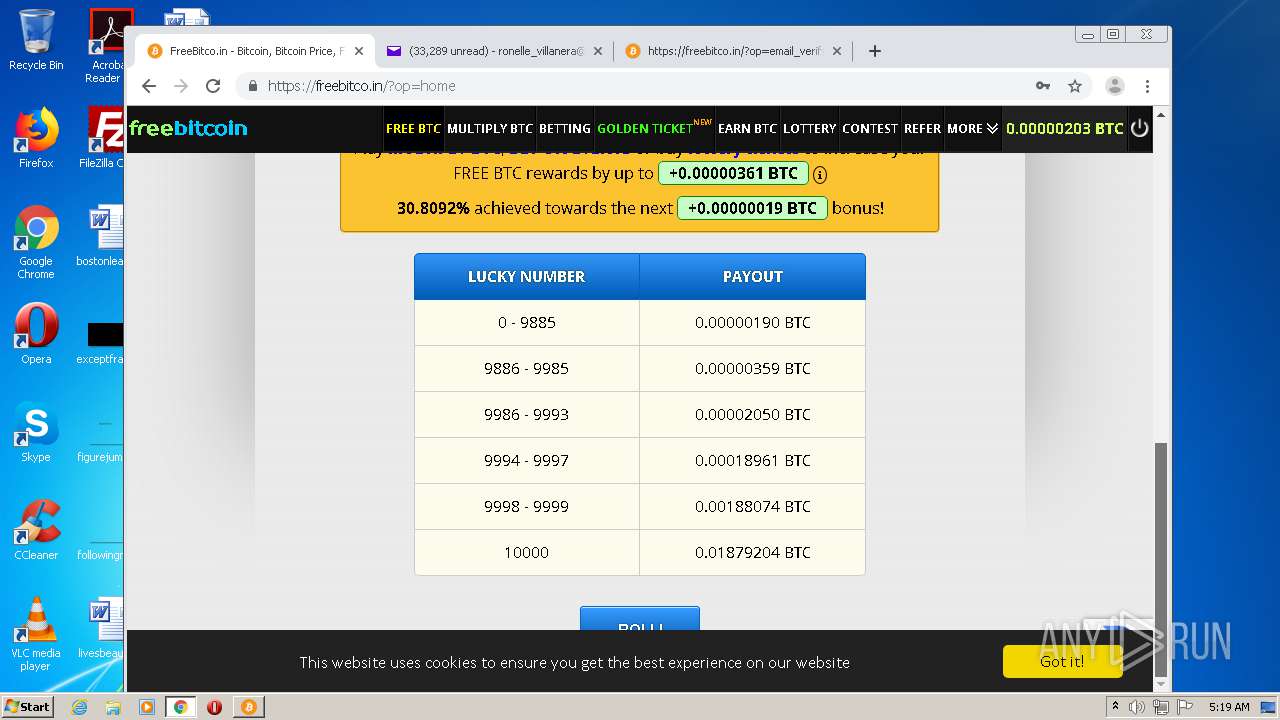Screen dimensions: 1280x720
Task: Click the volume tray icon
Action: [1137, 707]
